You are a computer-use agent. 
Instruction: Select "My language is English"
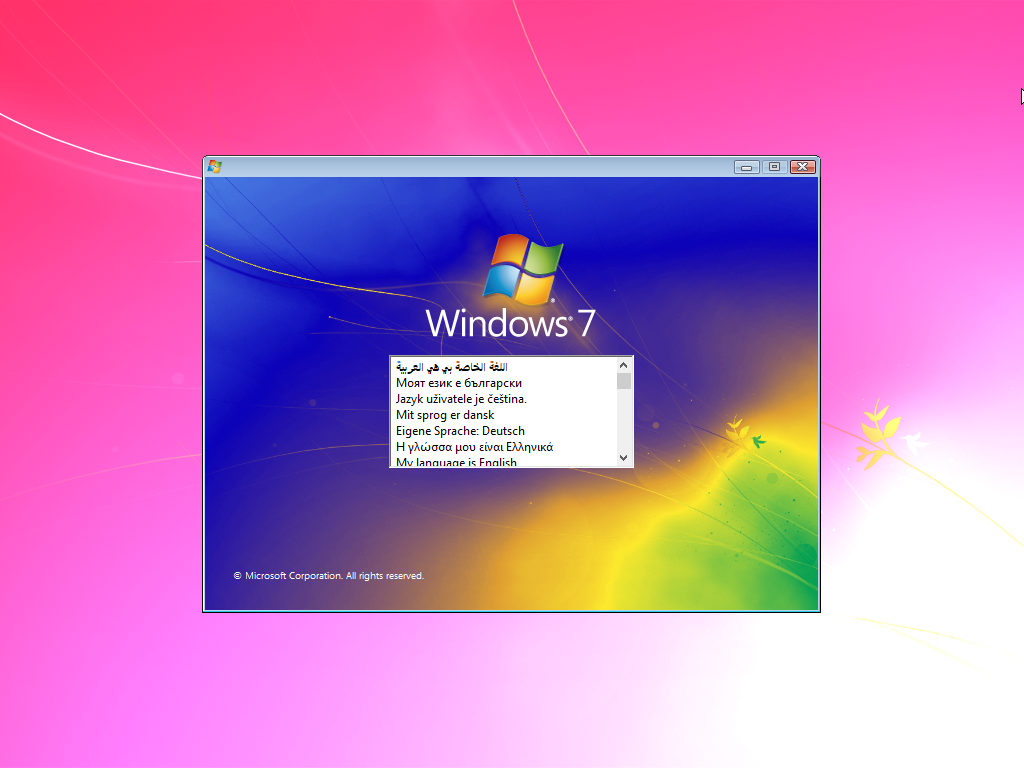504,461
